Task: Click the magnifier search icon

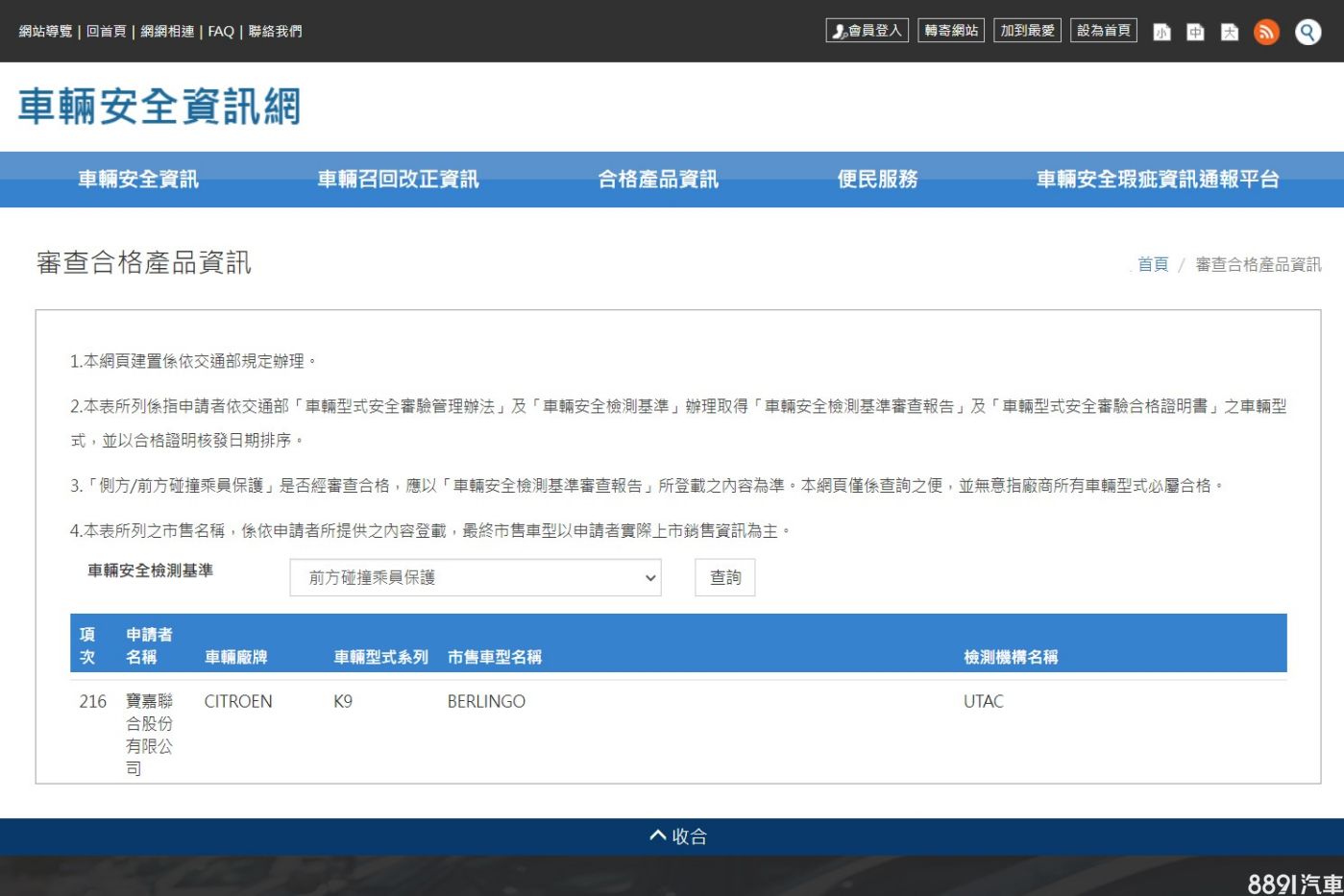Action: pyautogui.click(x=1307, y=32)
